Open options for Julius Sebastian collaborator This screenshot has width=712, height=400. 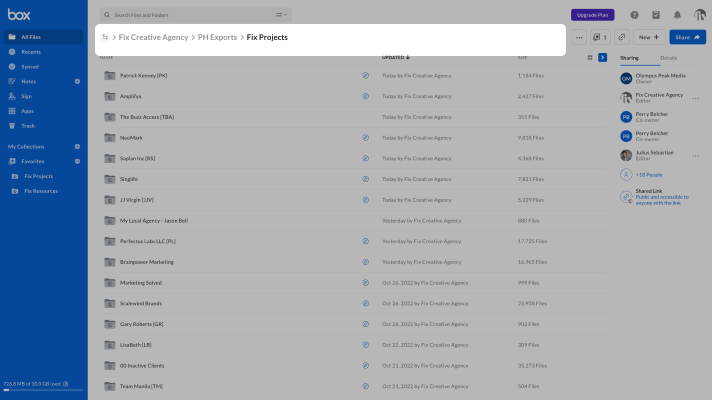tap(695, 156)
